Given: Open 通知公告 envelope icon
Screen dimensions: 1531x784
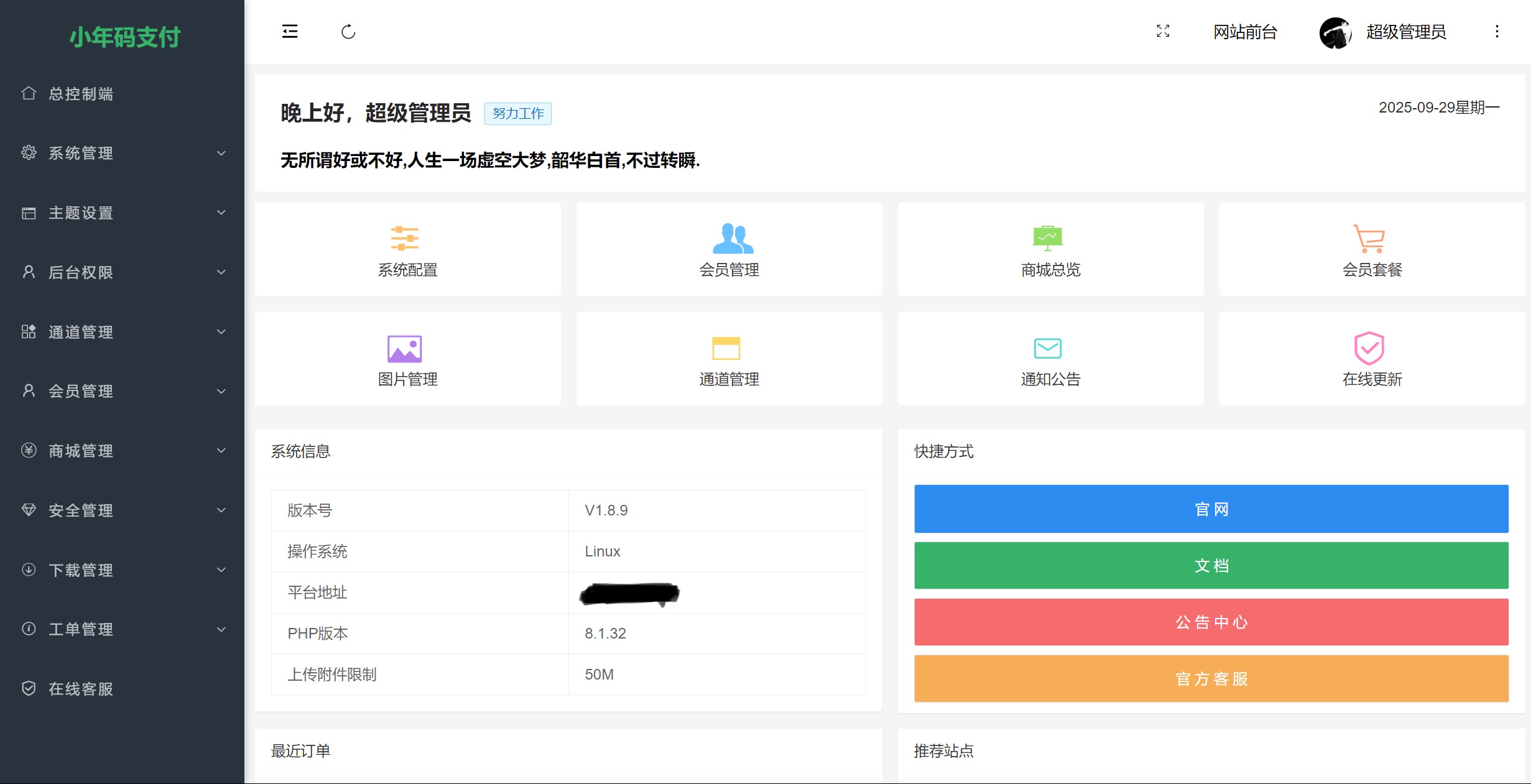Looking at the screenshot, I should 1049,348.
